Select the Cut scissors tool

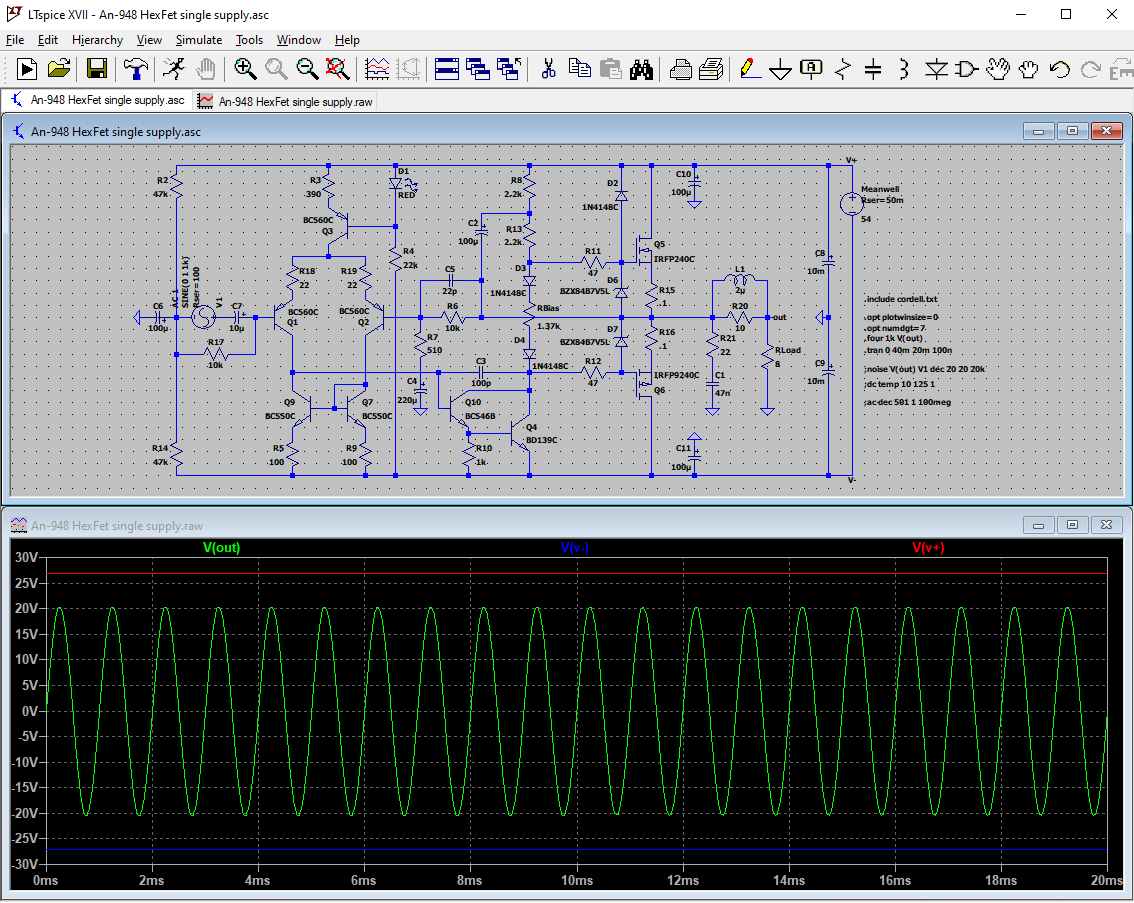tap(548, 69)
